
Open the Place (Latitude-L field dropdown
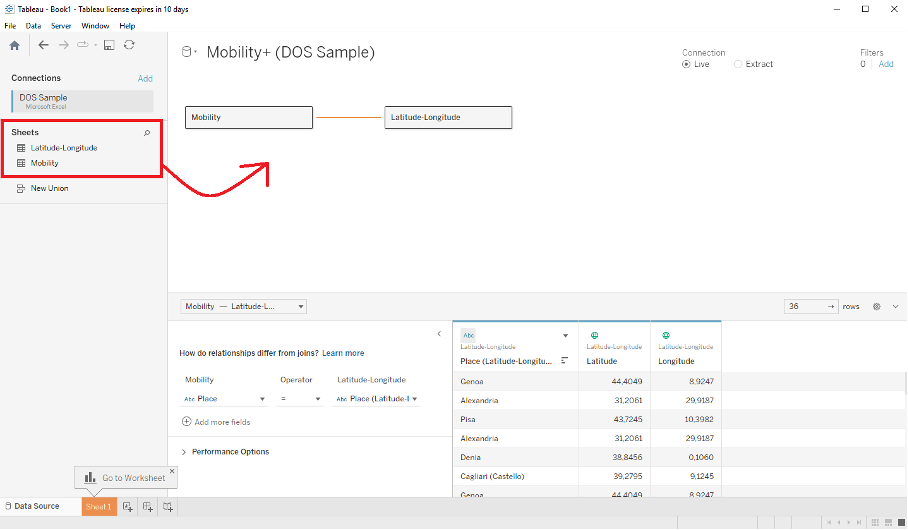(376, 399)
